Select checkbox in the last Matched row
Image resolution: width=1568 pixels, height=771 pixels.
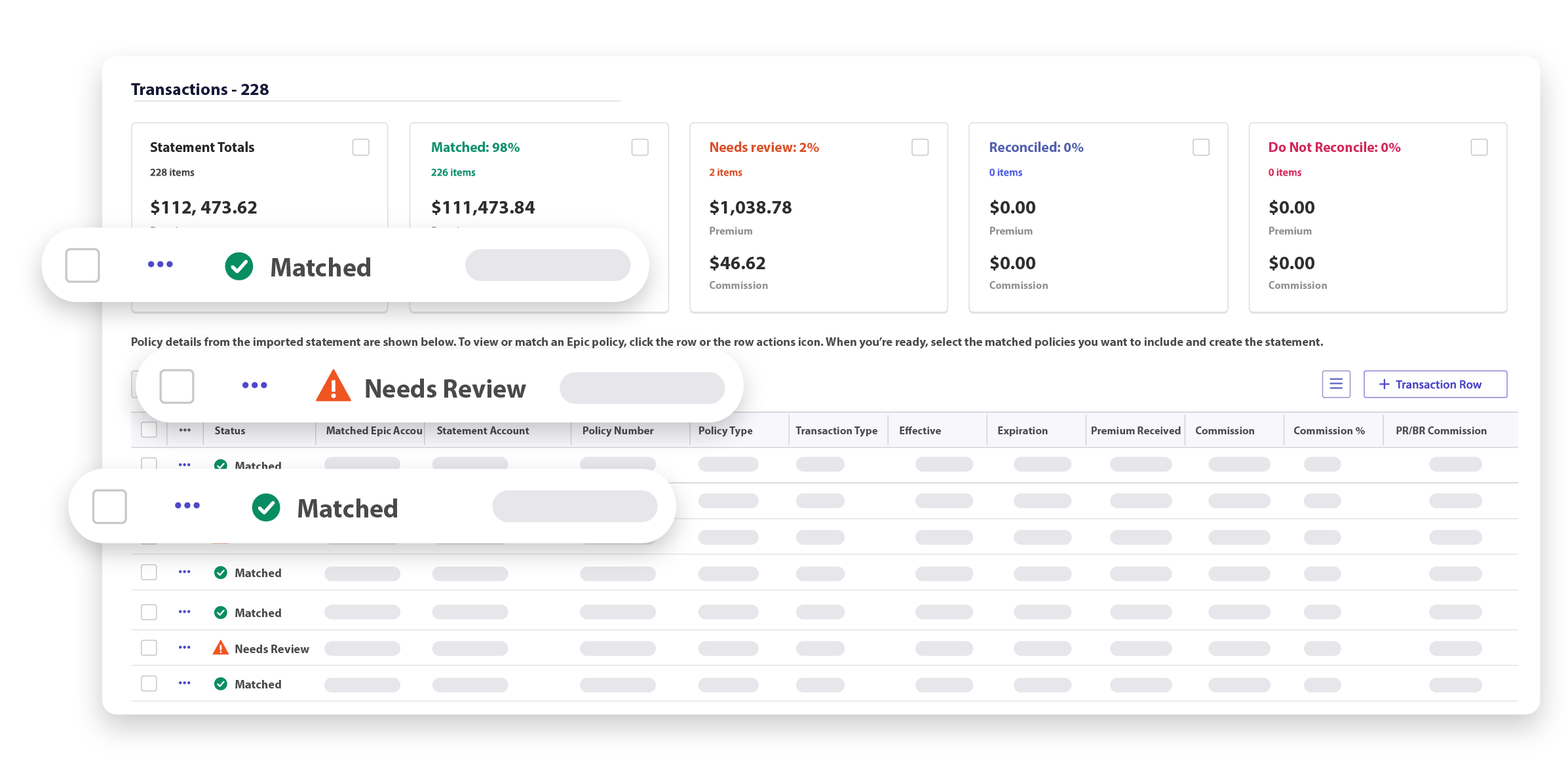(149, 683)
